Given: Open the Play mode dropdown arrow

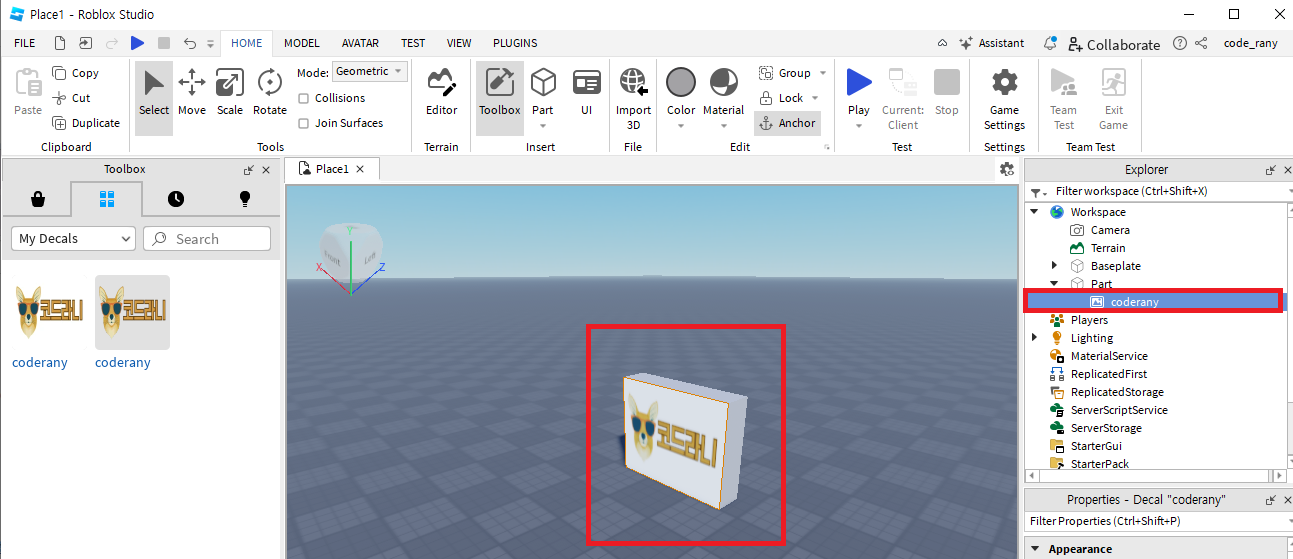Looking at the screenshot, I should pos(859,126).
